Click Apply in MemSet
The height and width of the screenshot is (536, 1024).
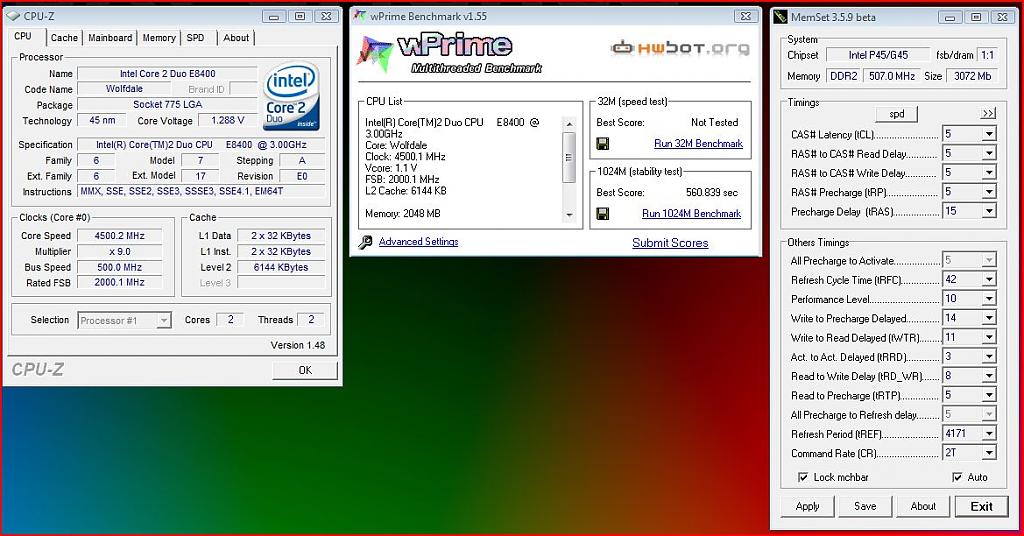[807, 507]
